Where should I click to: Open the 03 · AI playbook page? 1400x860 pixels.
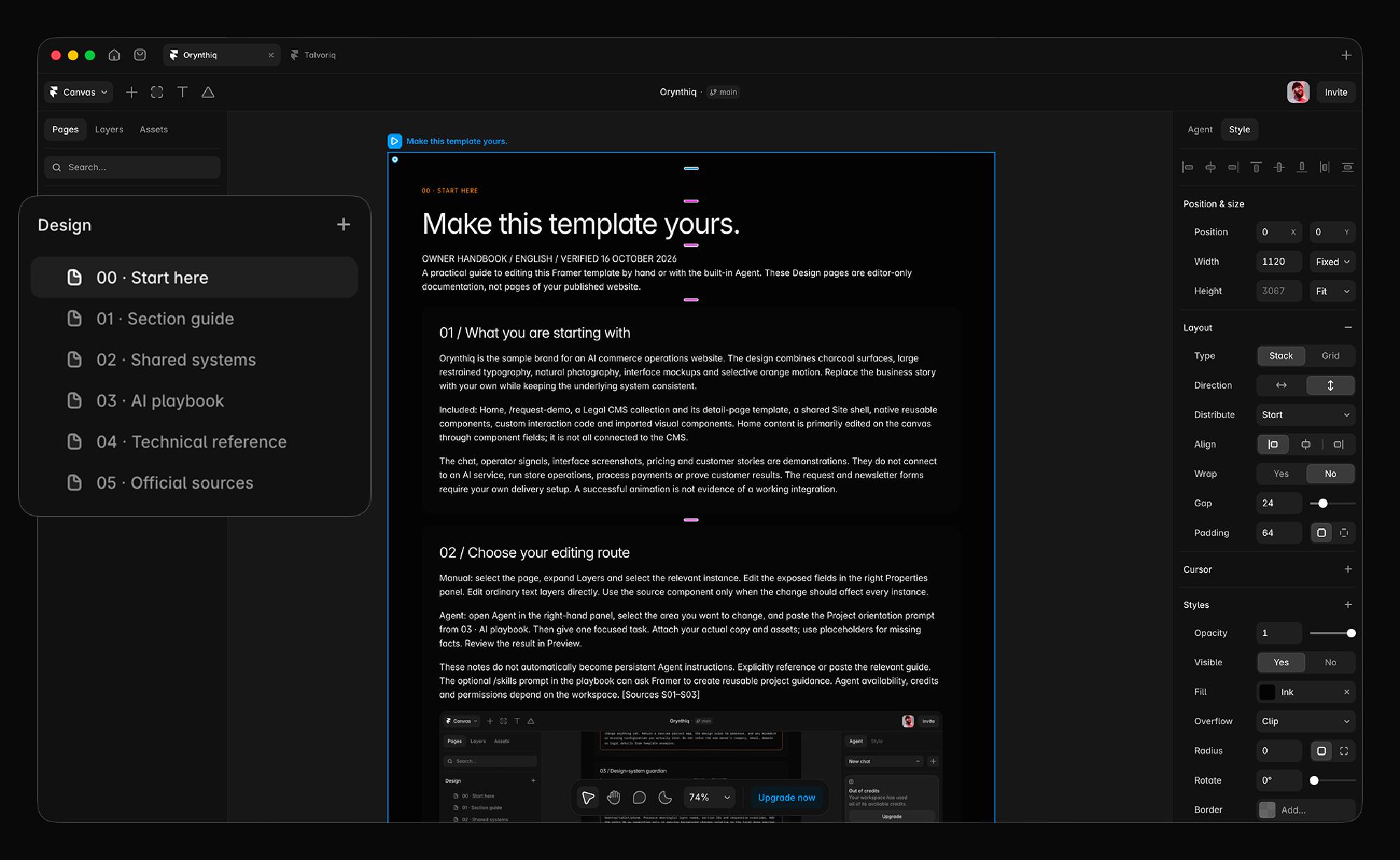195,401
